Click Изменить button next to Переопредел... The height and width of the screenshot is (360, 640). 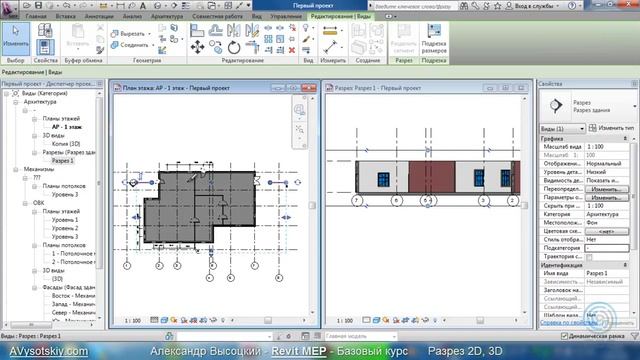[607, 189]
